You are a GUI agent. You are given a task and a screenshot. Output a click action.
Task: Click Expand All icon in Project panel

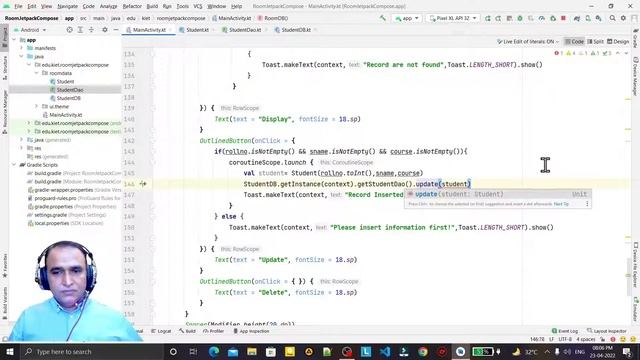[80, 30]
